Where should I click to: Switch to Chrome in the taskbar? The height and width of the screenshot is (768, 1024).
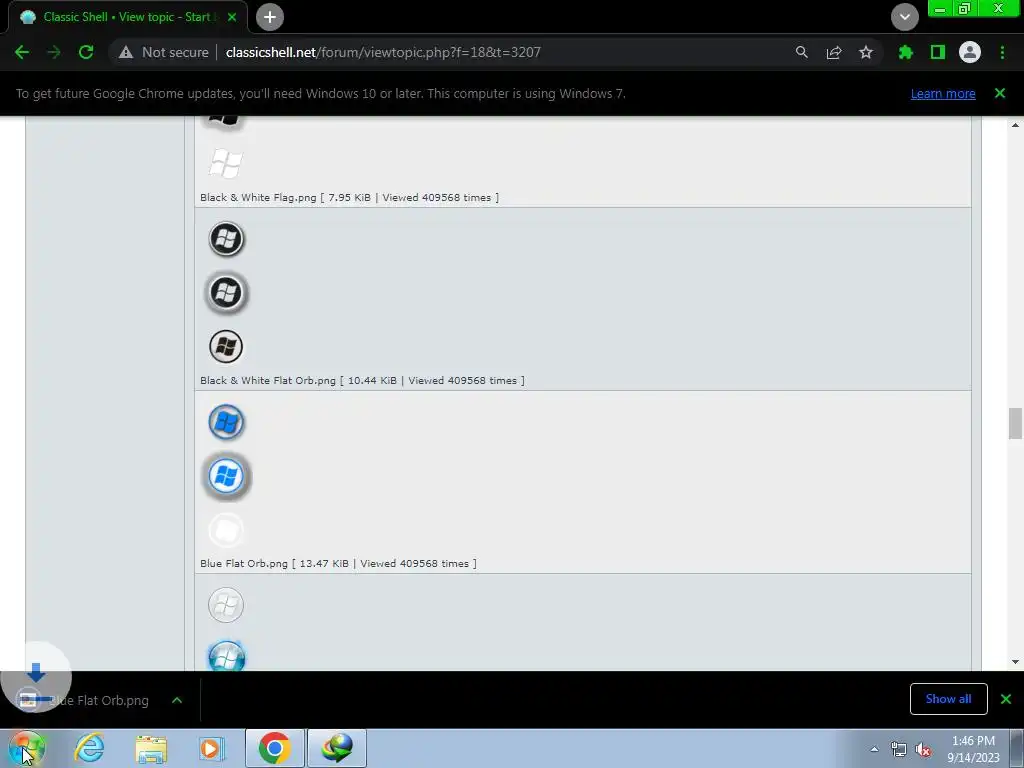(x=274, y=748)
